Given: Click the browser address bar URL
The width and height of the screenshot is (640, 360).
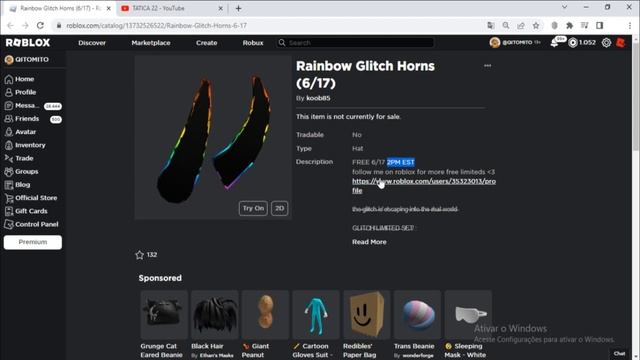Looking at the screenshot, I should tap(156, 25).
